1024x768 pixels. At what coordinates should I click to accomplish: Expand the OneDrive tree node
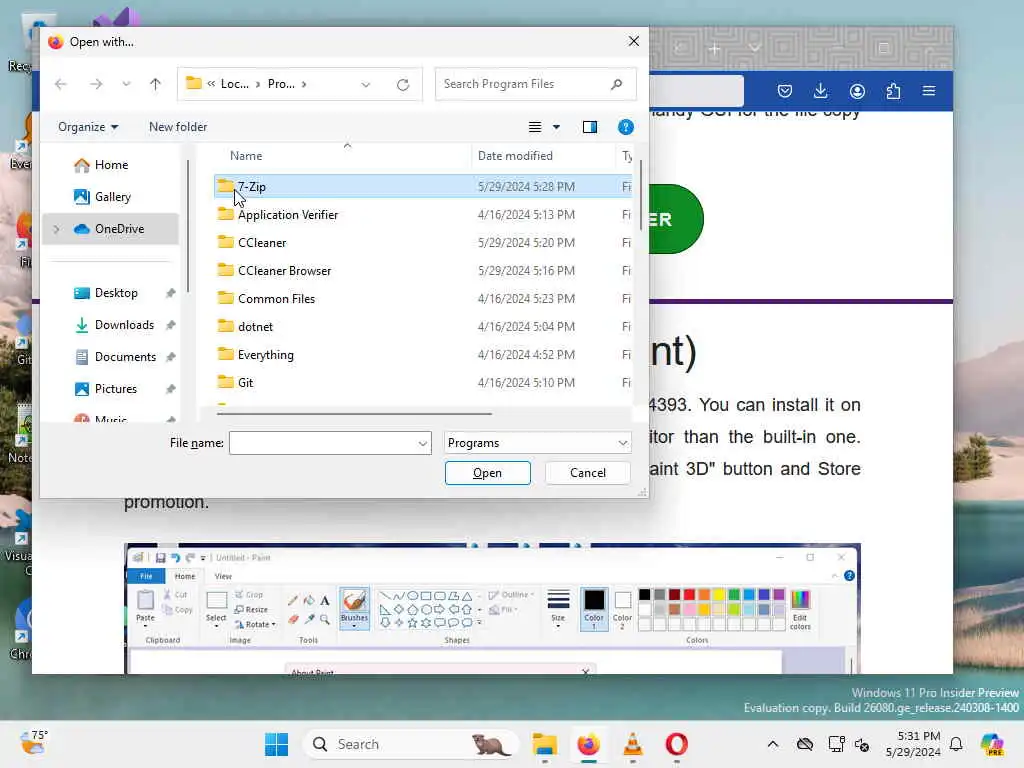56,229
